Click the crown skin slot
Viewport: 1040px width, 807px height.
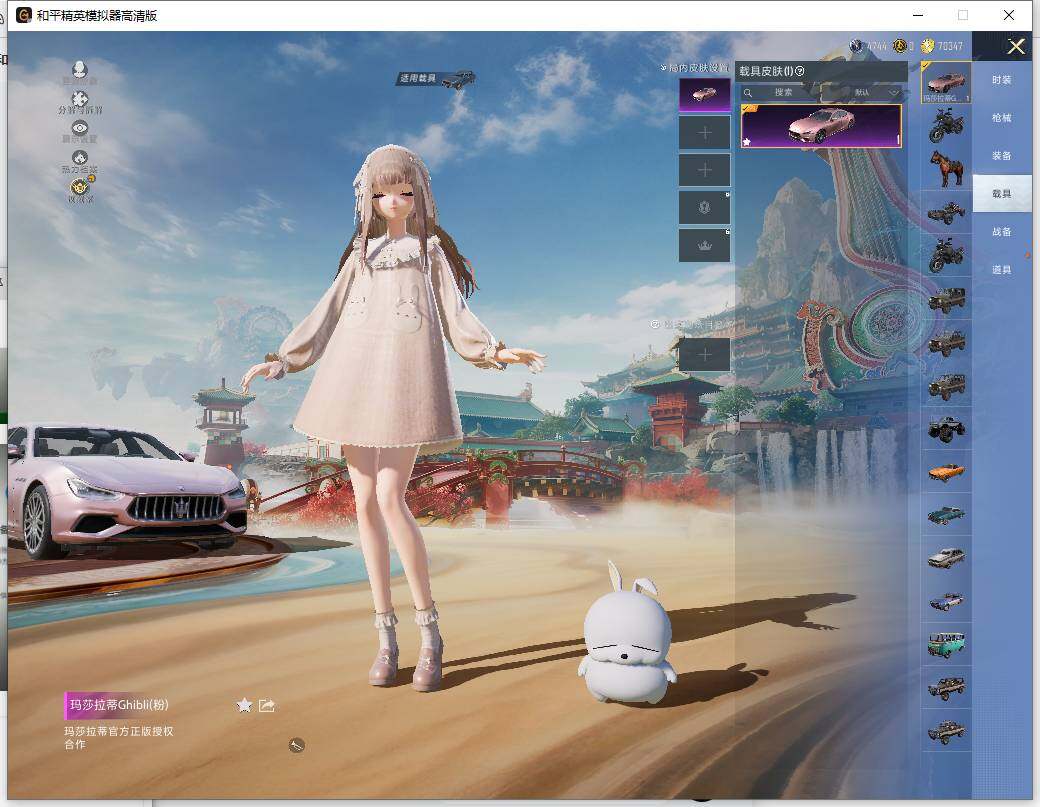tap(704, 246)
